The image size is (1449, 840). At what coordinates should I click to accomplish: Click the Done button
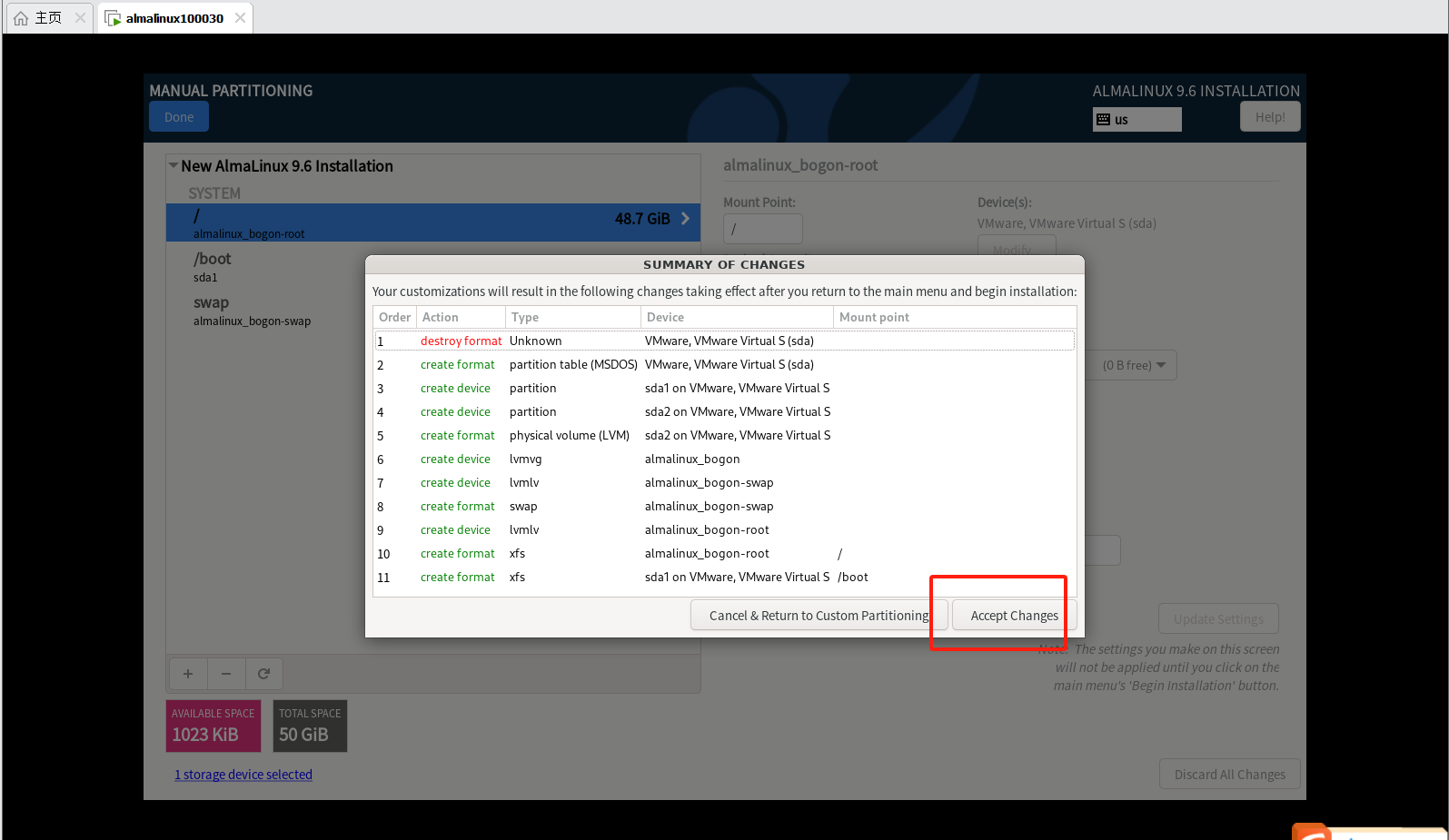pos(179,116)
